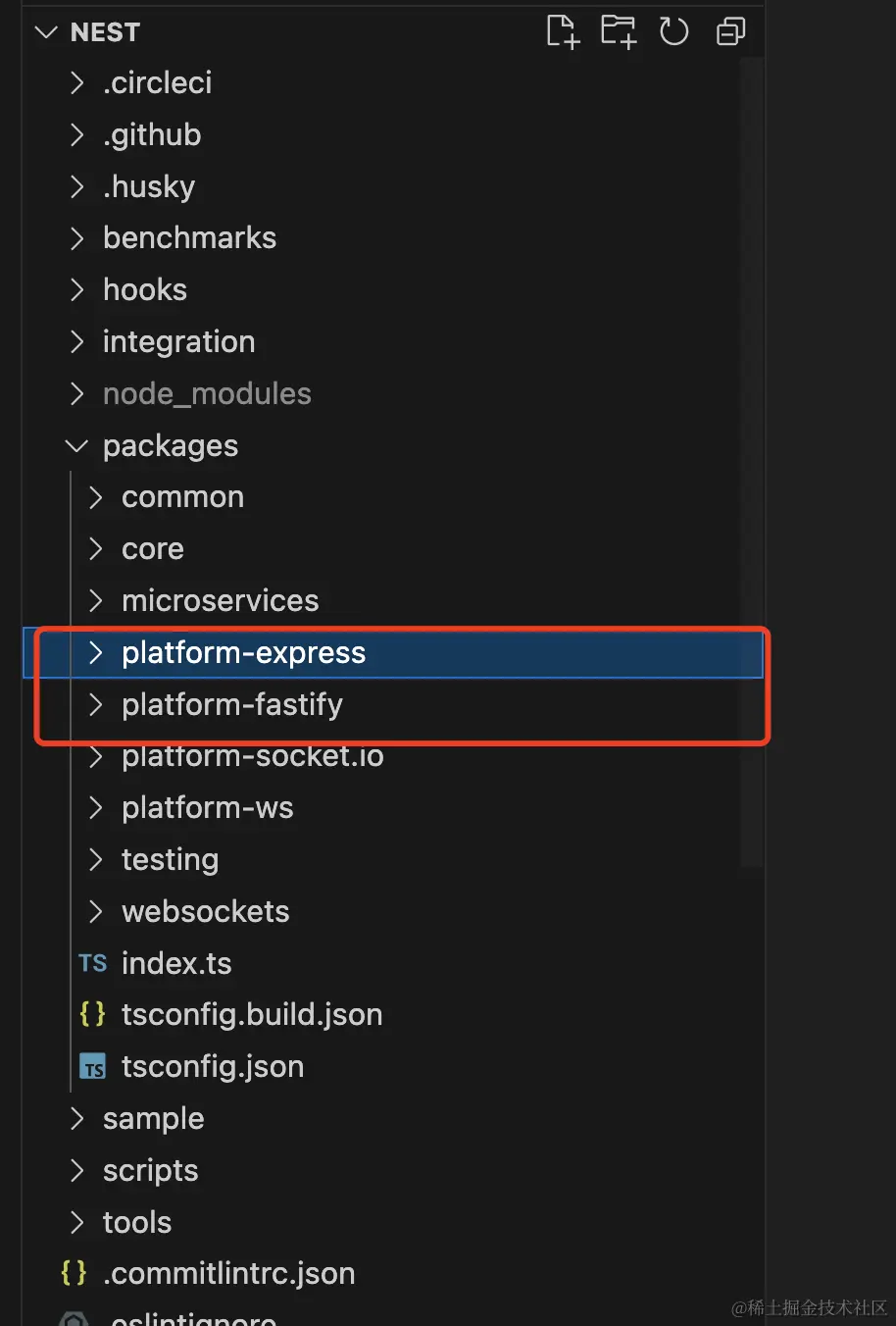Select the platform-express folder
The width and height of the screenshot is (896, 1326).
(x=392, y=653)
